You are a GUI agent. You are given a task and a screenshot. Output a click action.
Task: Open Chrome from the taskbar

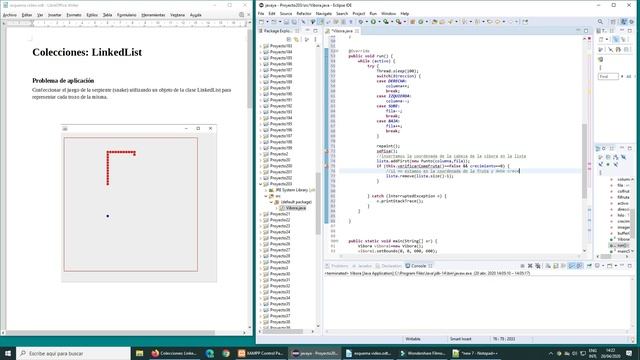226,353
